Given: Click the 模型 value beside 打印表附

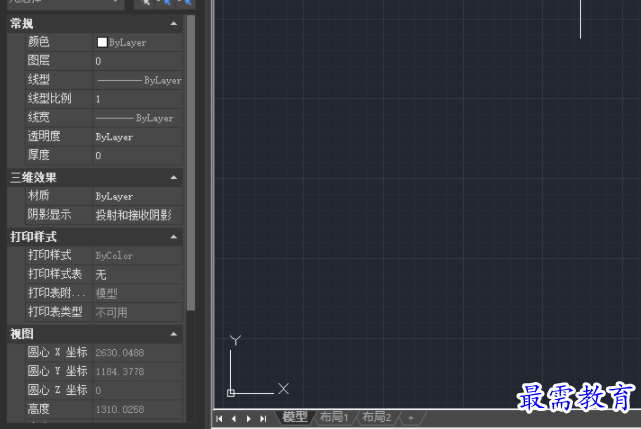Looking at the screenshot, I should pyautogui.click(x=137, y=293).
